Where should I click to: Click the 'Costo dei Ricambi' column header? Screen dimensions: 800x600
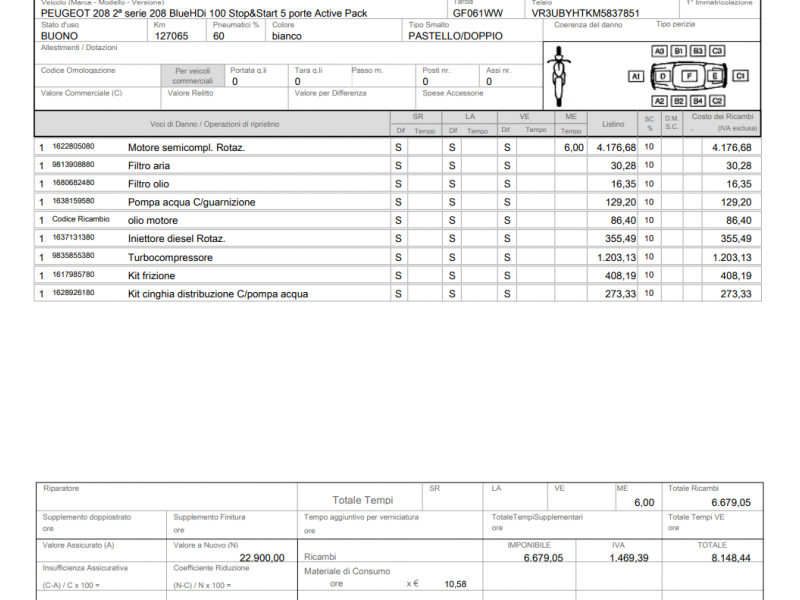coord(722,116)
